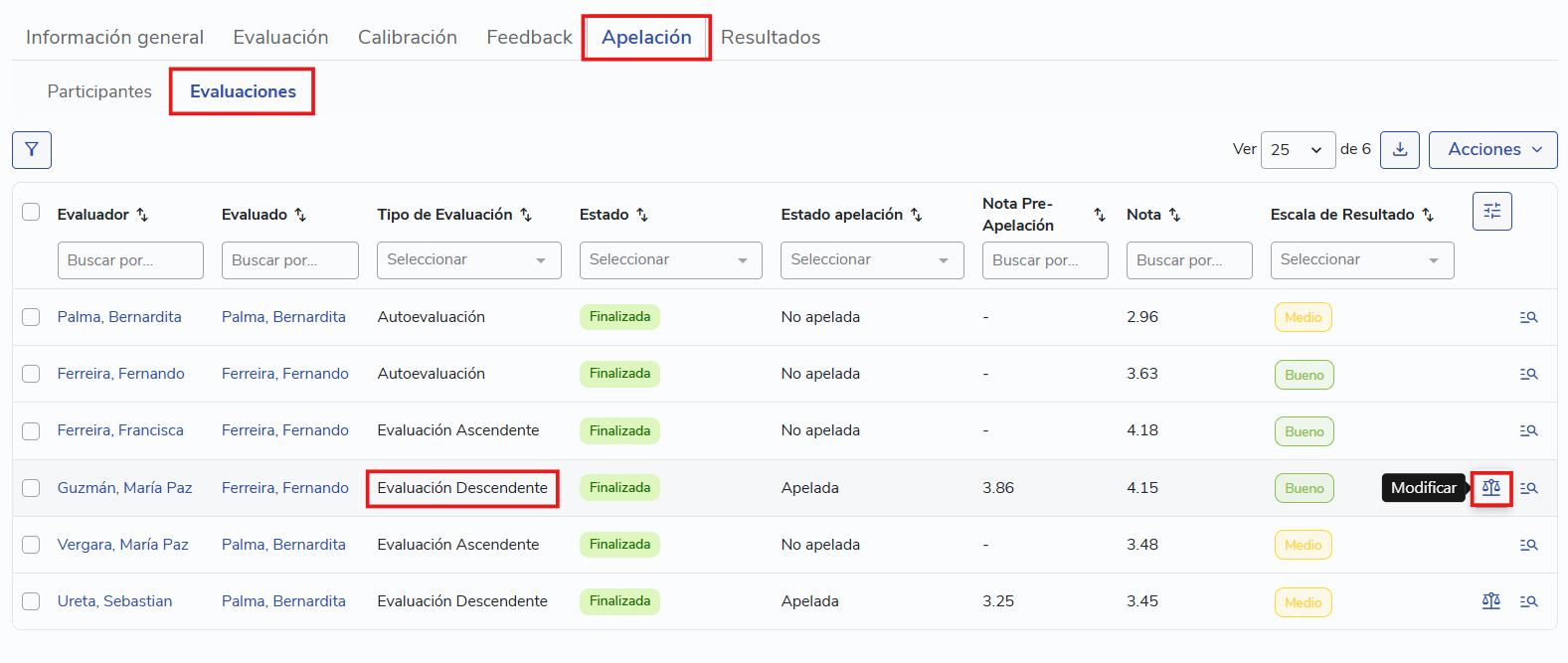1568x663 pixels.
Task: Click scale Modificar icon in Guzmán row
Action: pyautogui.click(x=1490, y=488)
